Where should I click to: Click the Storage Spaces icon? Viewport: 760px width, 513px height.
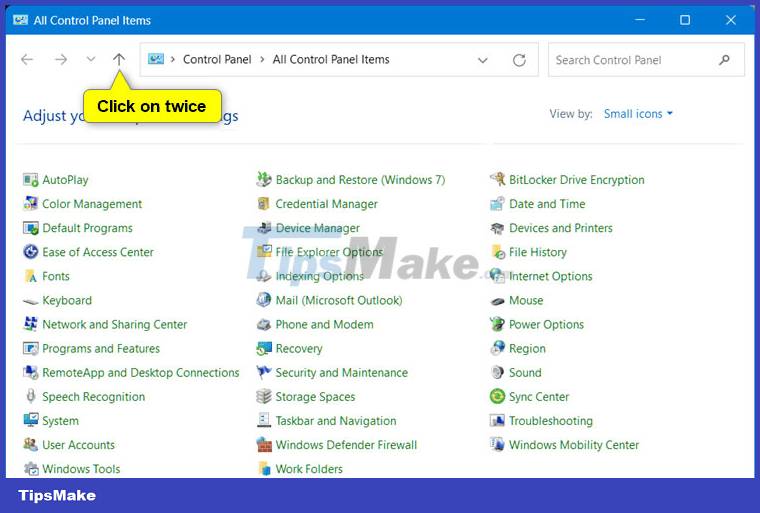(264, 396)
